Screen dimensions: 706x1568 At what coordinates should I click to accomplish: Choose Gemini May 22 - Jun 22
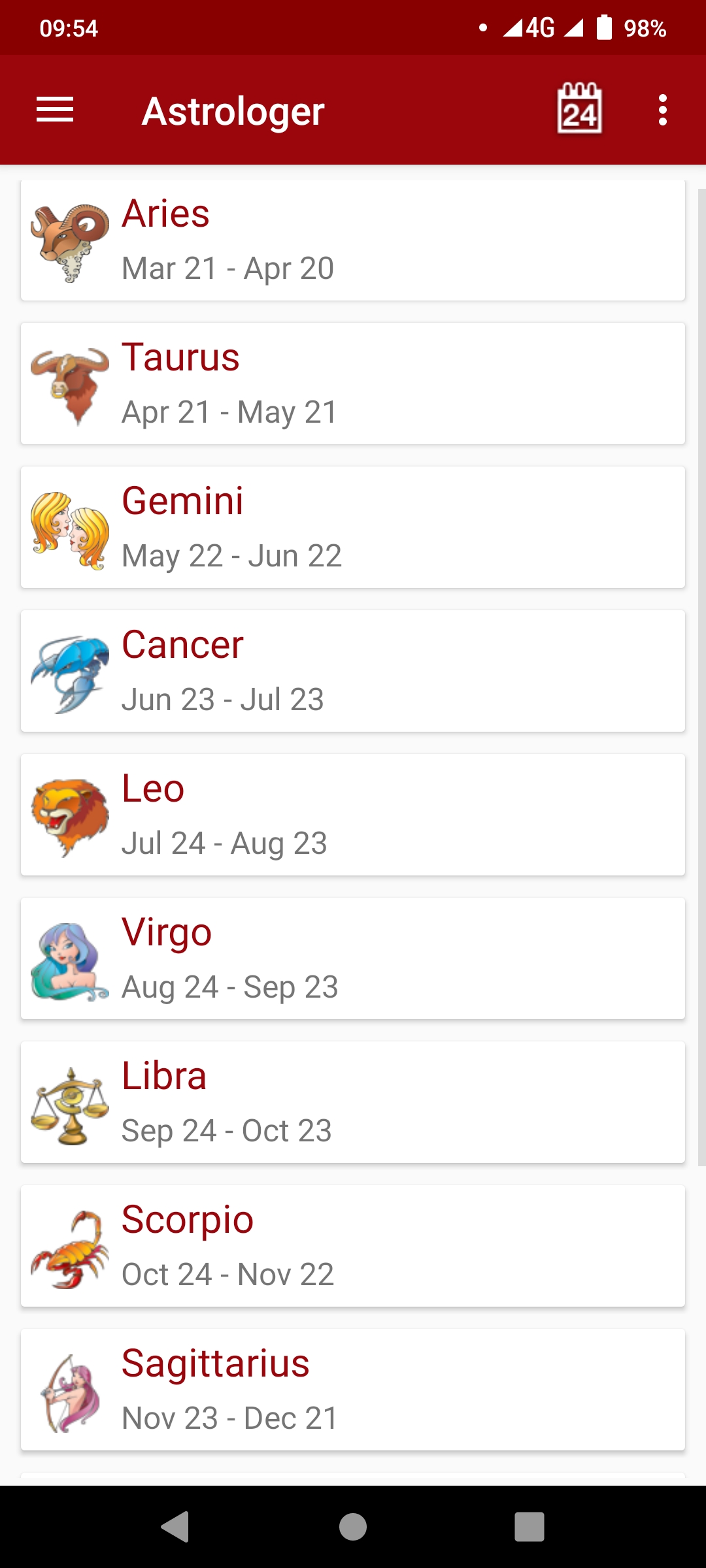click(231, 556)
